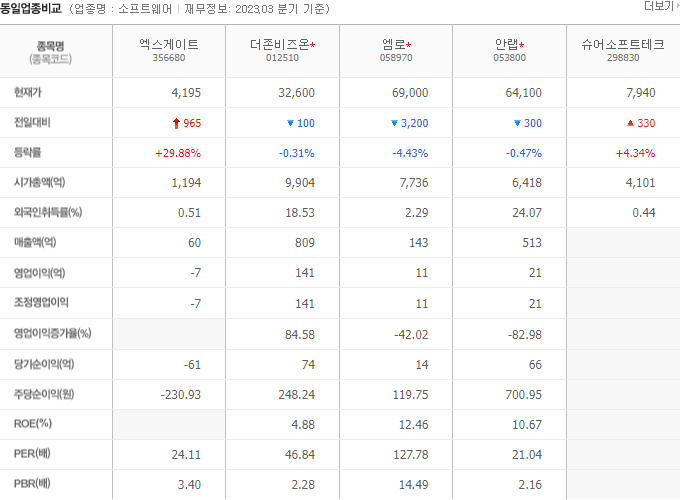Screen dimensions: 680x500
Task: Click the market cap value 7,736
Action: [414, 183]
